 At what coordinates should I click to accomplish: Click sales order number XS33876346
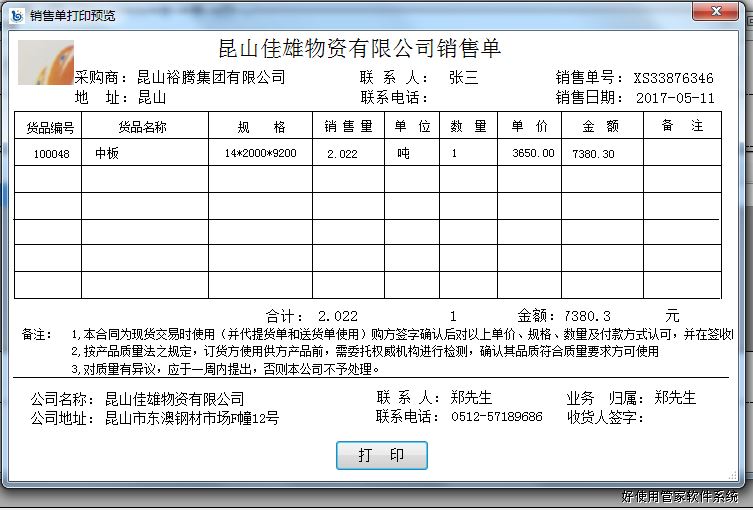[x=673, y=78]
